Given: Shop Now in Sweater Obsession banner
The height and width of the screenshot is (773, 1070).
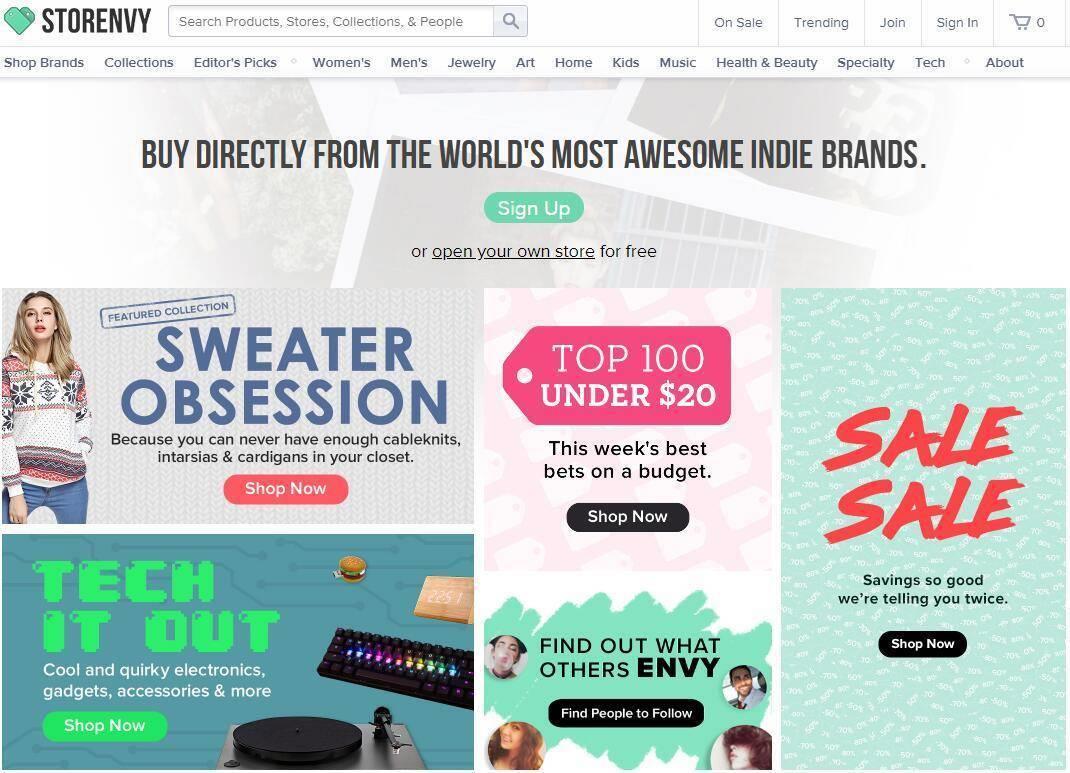Looking at the screenshot, I should tap(285, 488).
